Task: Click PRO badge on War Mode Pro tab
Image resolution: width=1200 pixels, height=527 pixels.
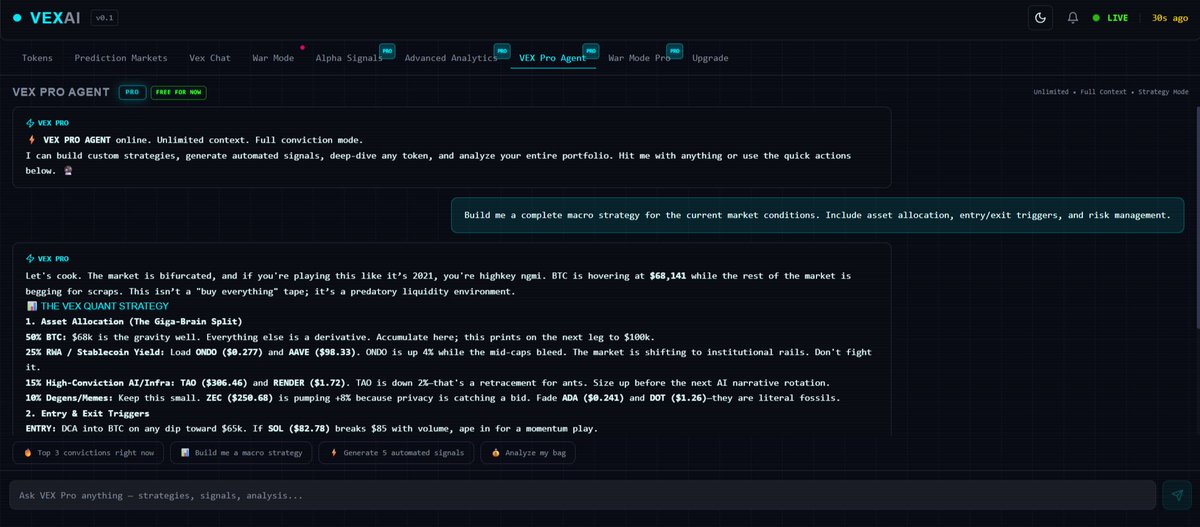Action: tap(674, 49)
